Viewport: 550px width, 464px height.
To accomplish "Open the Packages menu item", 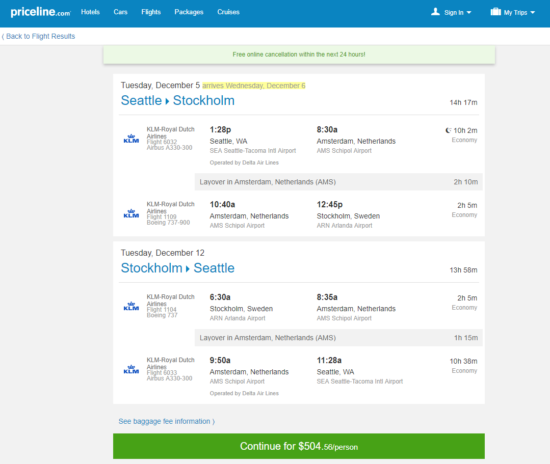I will 189,12.
